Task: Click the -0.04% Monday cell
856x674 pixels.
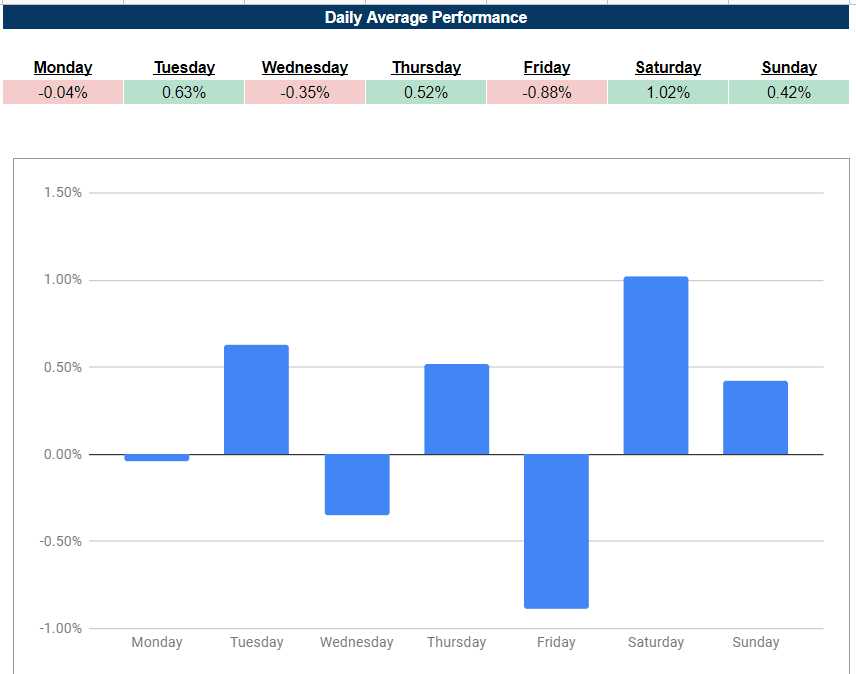Action: coord(63,92)
